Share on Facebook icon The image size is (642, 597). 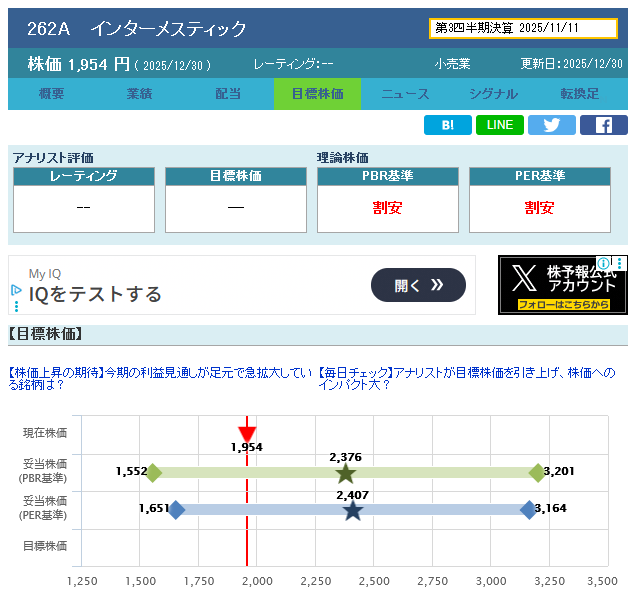[x=604, y=125]
